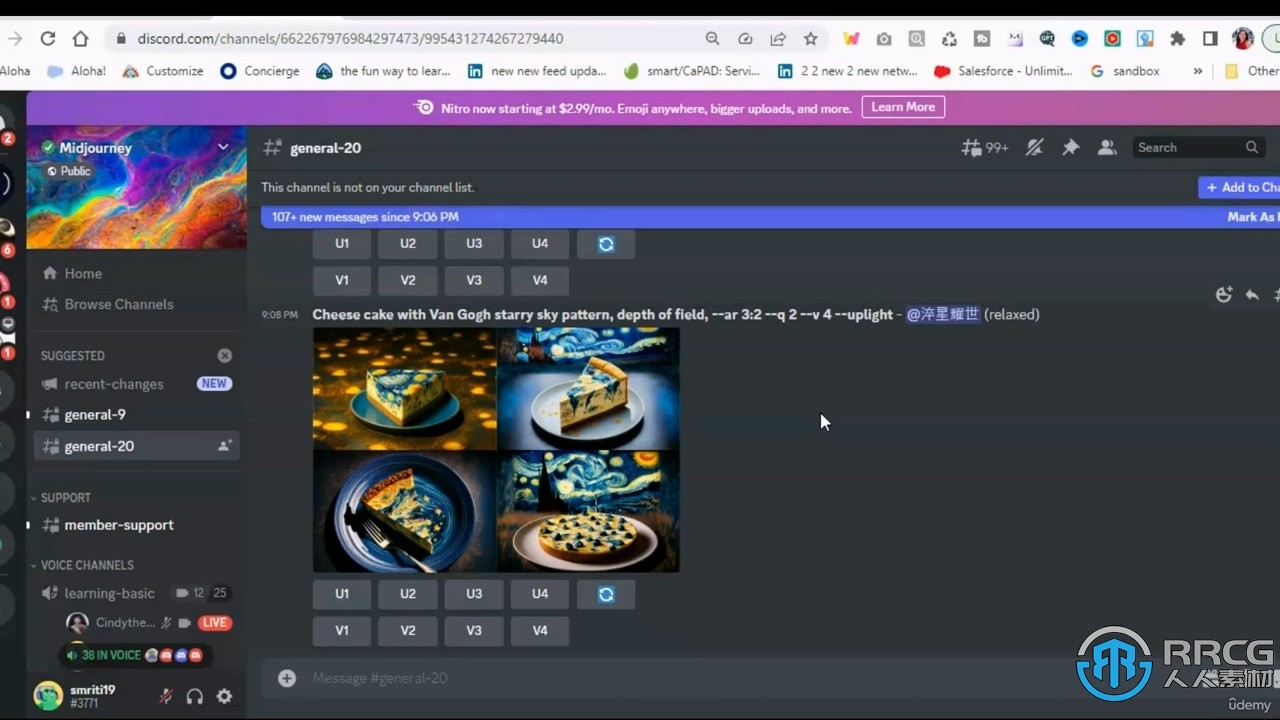Click U4 under Cheese cake images
Image resolution: width=1280 pixels, height=720 pixels.
(540, 594)
